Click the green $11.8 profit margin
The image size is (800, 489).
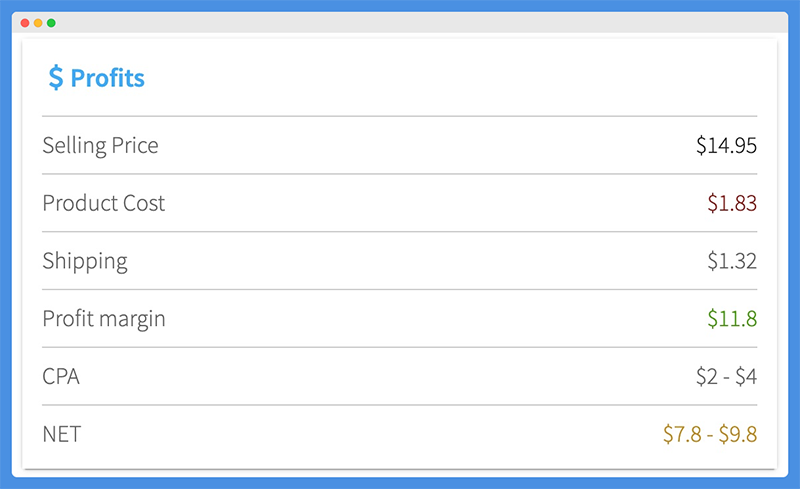click(x=732, y=319)
